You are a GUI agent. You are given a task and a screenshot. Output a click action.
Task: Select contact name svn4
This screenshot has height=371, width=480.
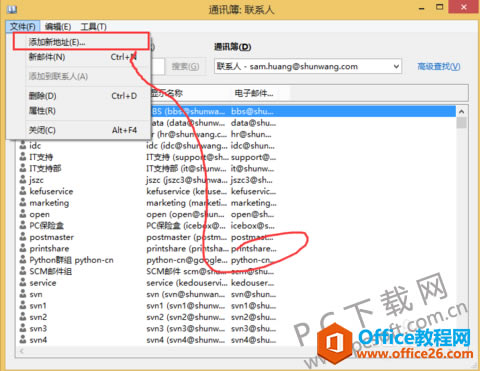[x=38, y=340]
